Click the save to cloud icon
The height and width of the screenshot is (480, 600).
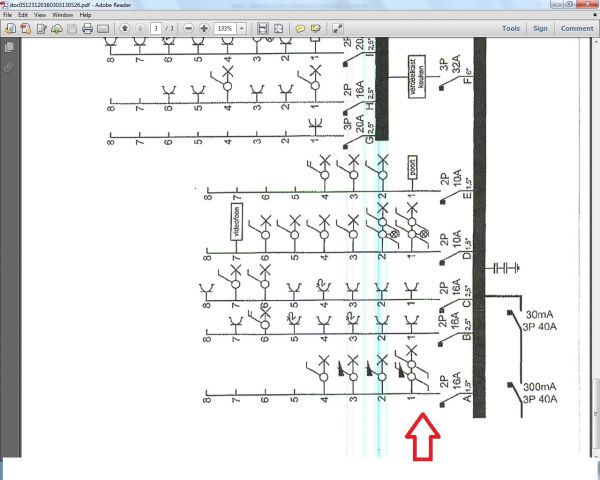click(x=57, y=28)
